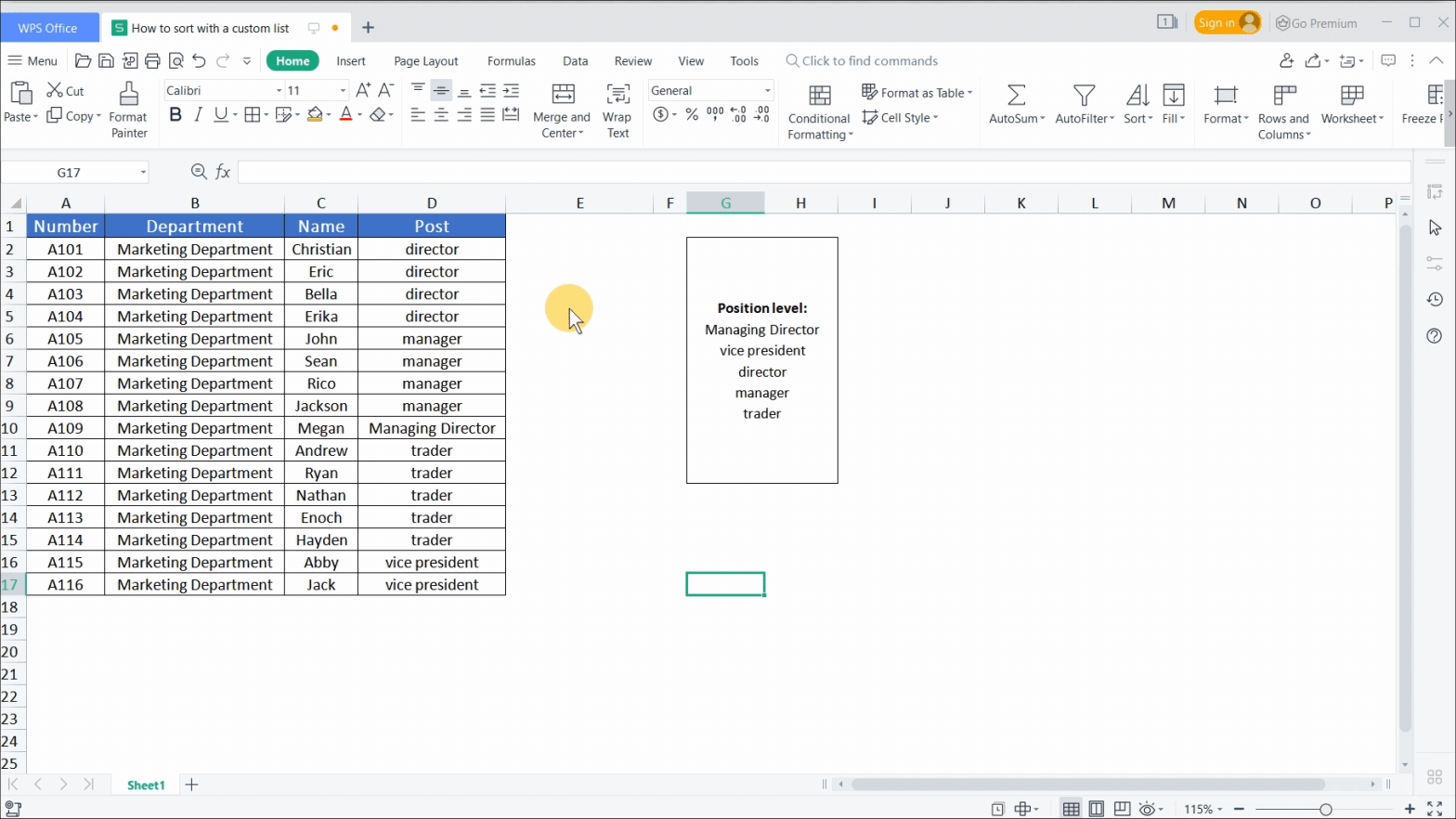Click the Format Painter tool
This screenshot has width=1456, height=819.
pyautogui.click(x=128, y=110)
